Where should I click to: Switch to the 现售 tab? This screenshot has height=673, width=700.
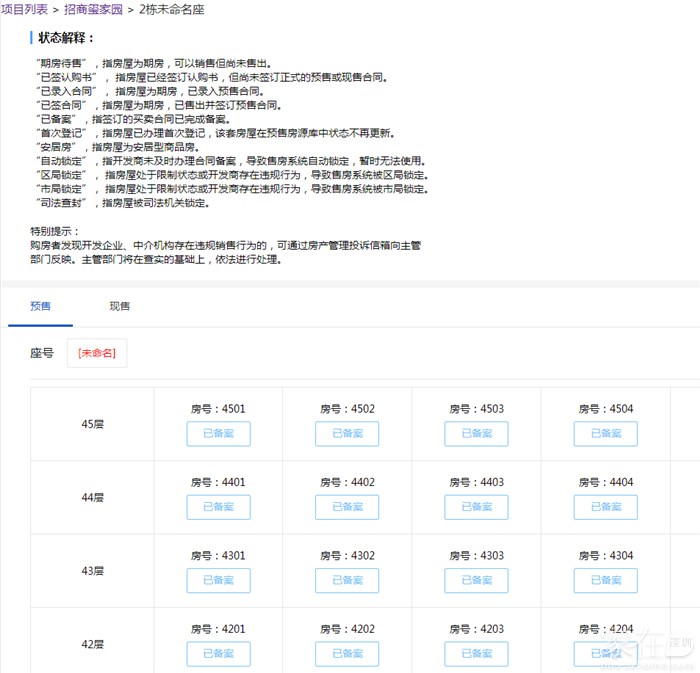pyautogui.click(x=119, y=306)
